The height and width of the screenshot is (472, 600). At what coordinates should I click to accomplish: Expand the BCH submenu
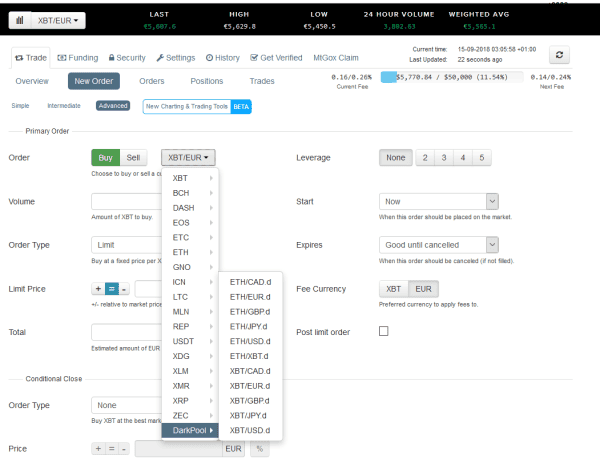(x=190, y=193)
